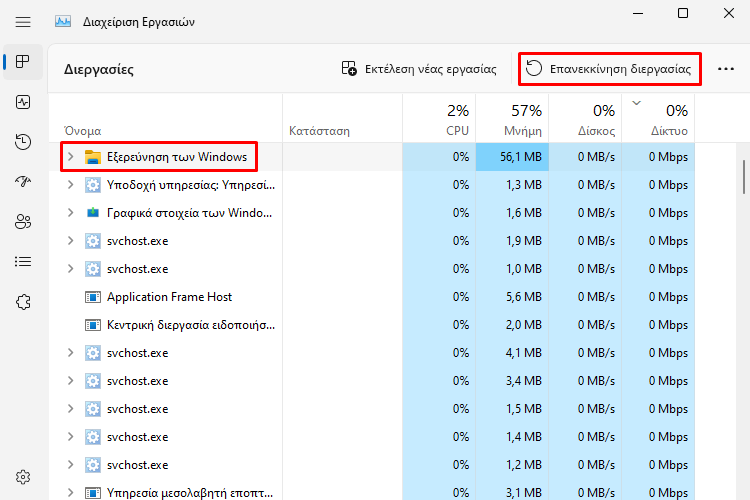Click the Κεντρική διεργασία ειδοποιήσεων icon
This screenshot has width=750, height=500.
(x=92, y=325)
